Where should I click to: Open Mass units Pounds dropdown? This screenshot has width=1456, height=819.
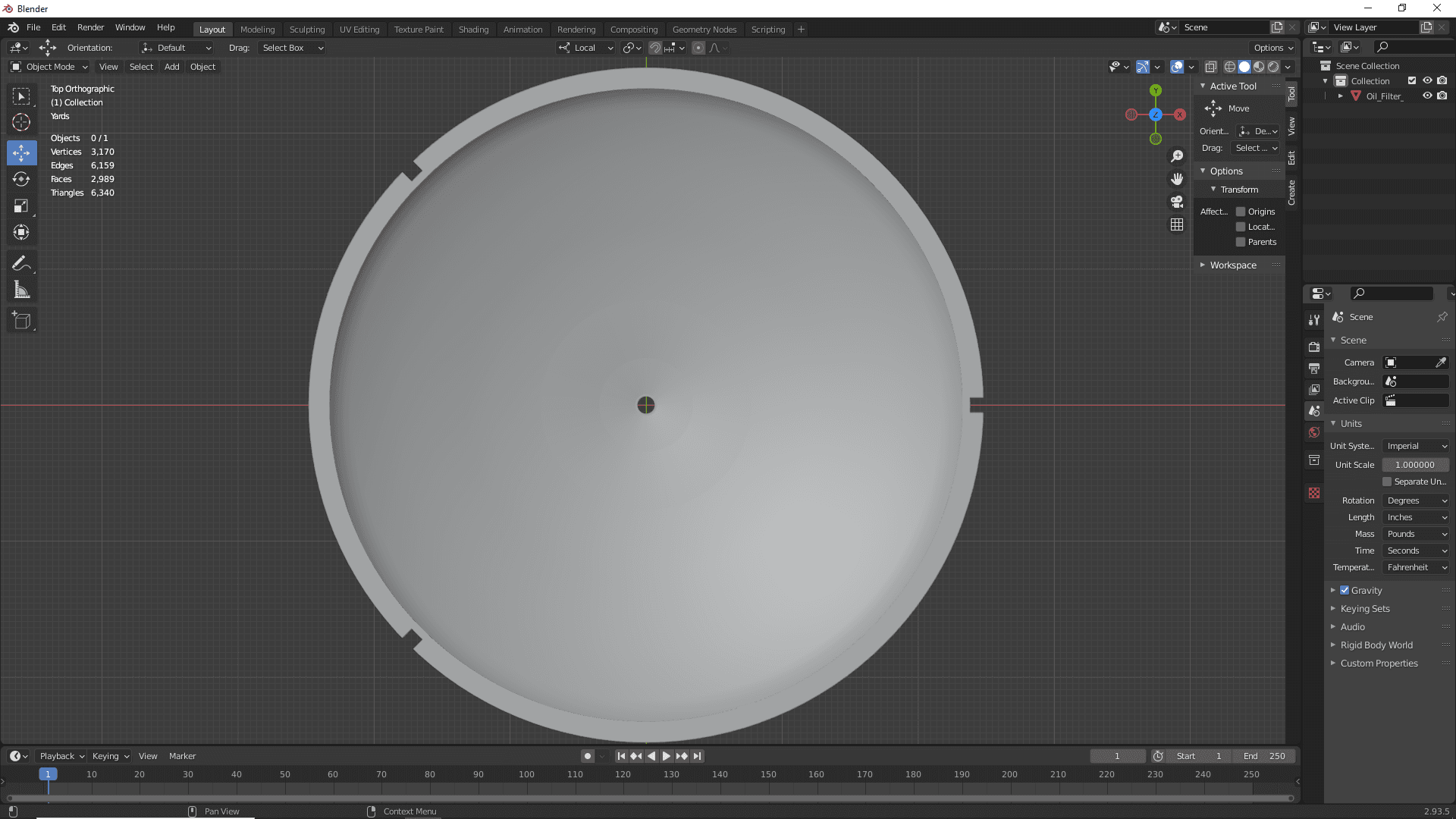tap(1416, 534)
